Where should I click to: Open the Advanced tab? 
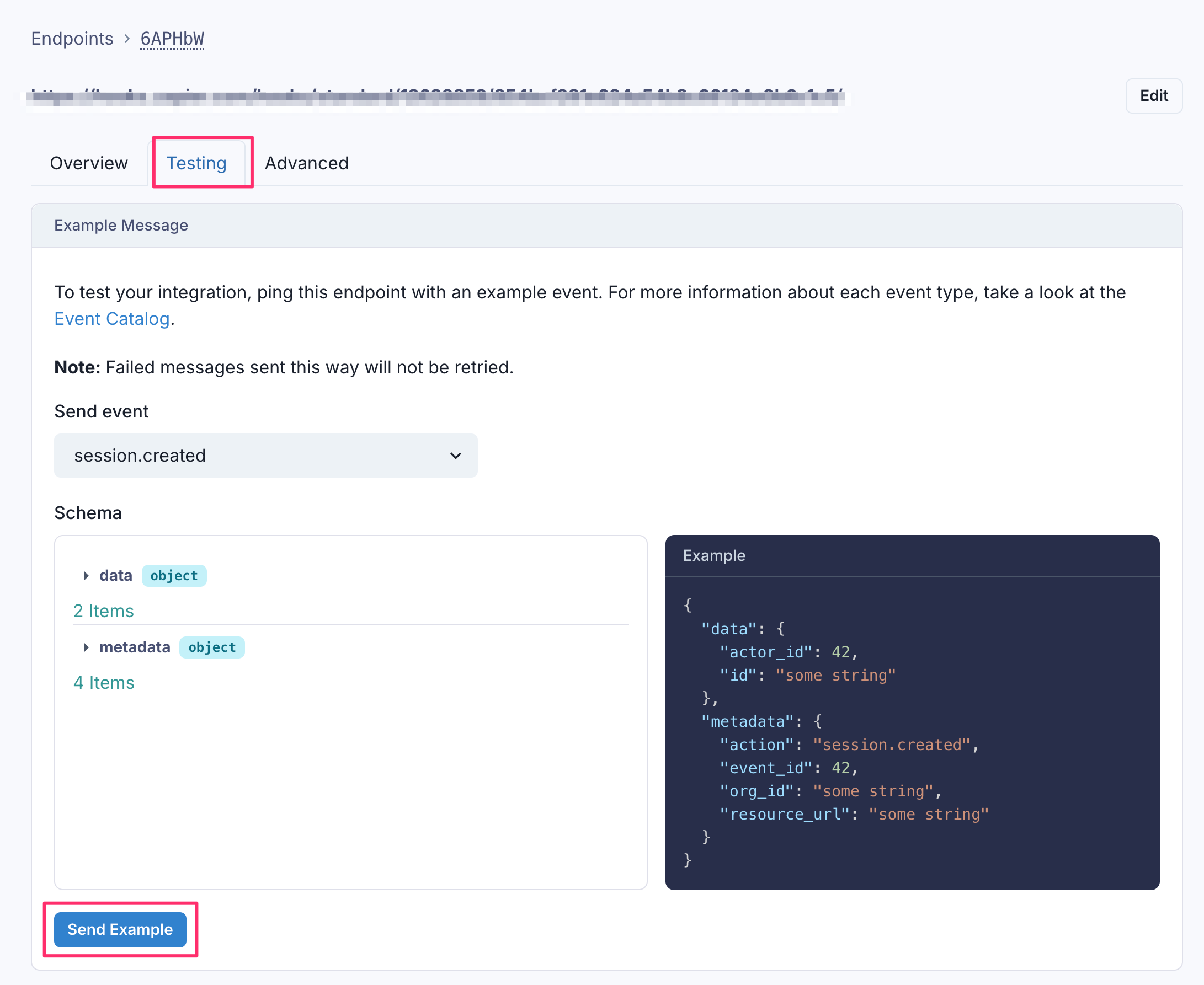[x=306, y=163]
